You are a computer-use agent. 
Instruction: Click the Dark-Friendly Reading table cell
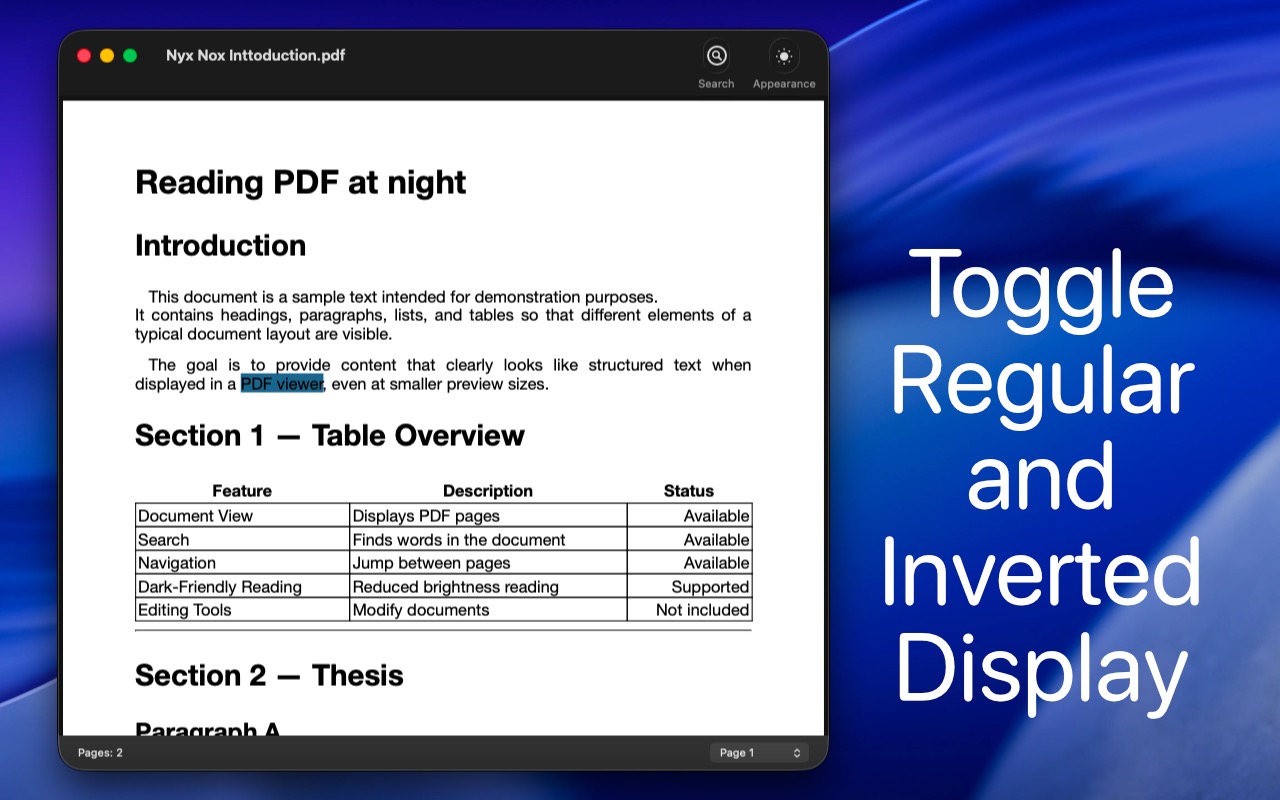(220, 587)
